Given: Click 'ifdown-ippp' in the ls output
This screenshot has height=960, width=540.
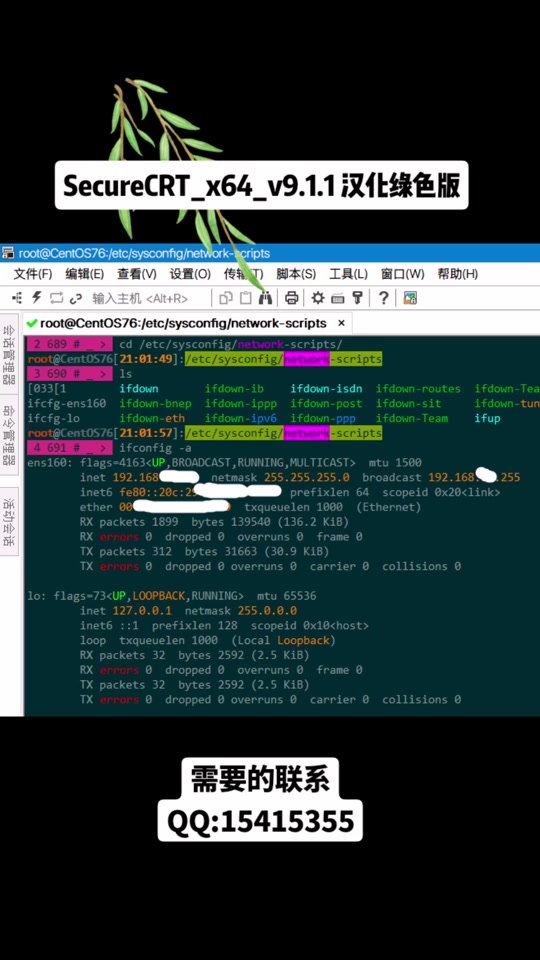Looking at the screenshot, I should [x=241, y=404].
